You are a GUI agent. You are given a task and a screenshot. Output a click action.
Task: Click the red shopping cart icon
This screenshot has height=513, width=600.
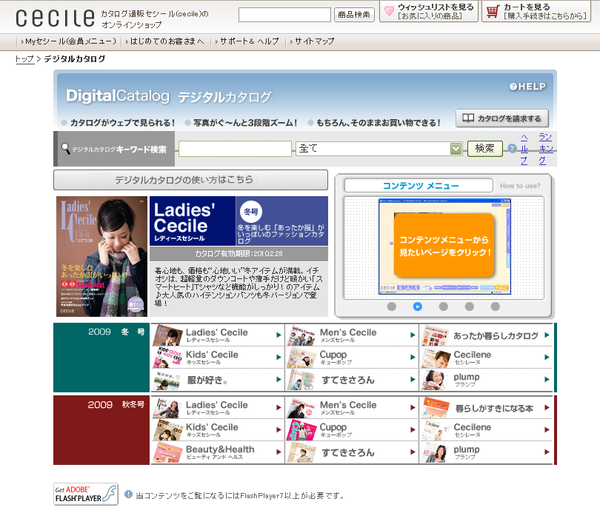[492, 11]
